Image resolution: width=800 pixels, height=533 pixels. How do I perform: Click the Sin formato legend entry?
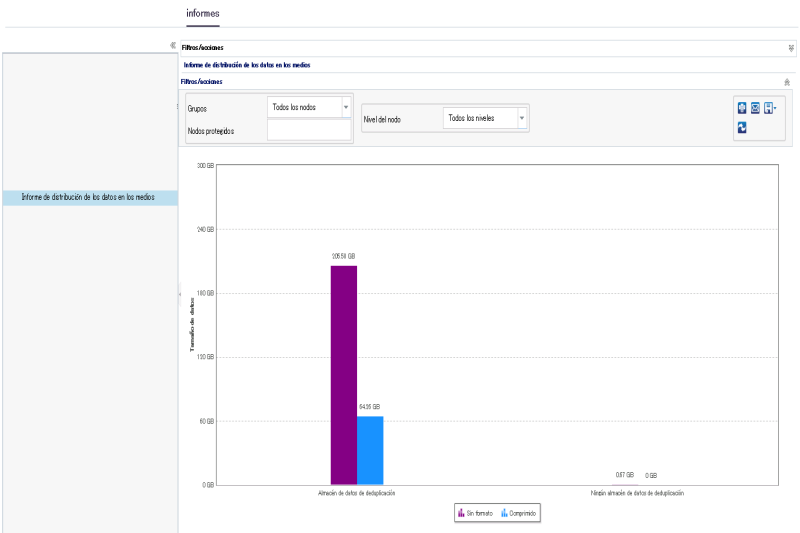point(475,513)
